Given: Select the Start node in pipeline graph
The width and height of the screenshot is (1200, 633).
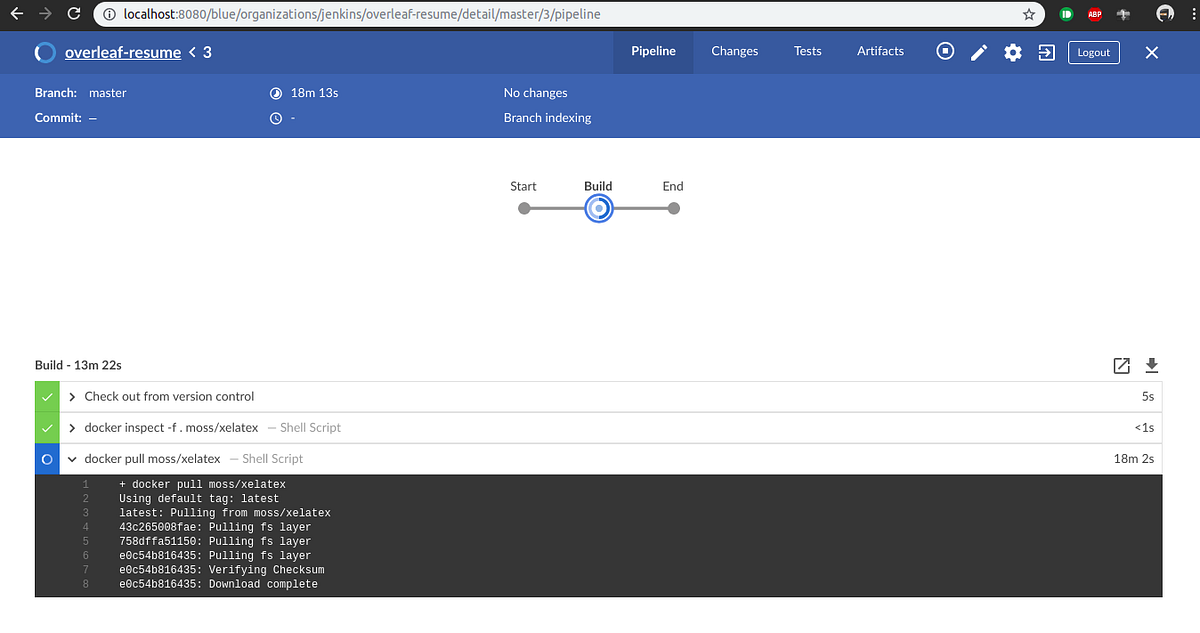Looking at the screenshot, I should point(523,208).
